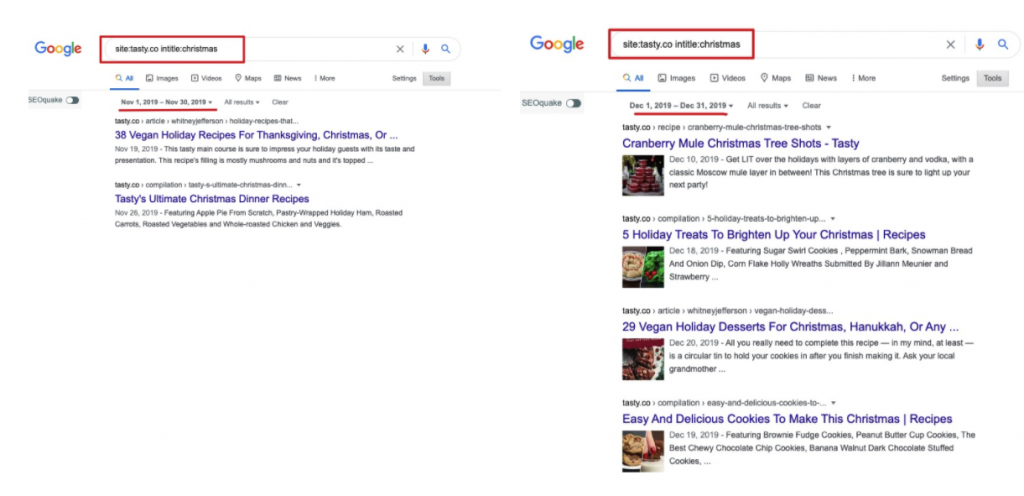Open Easy And Delicious Cookies result
This screenshot has width=1024, height=496.
tap(788, 418)
